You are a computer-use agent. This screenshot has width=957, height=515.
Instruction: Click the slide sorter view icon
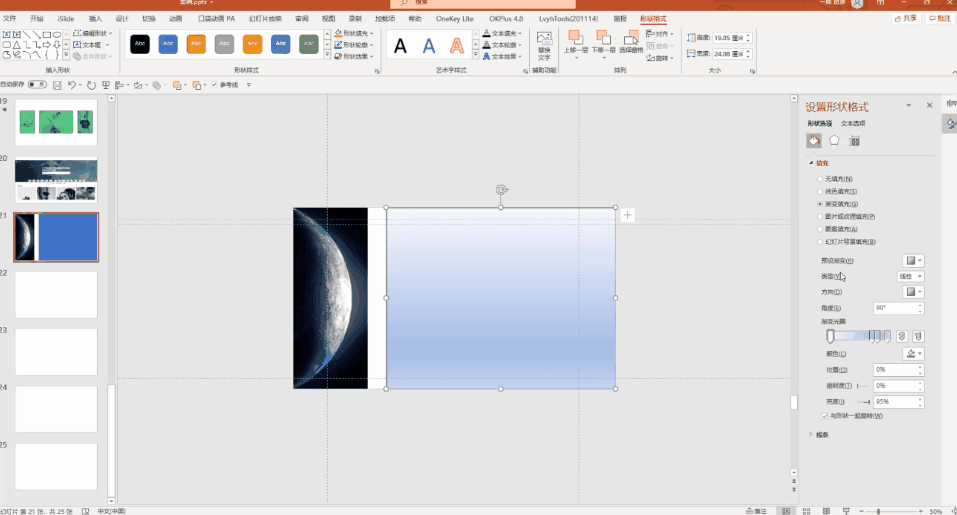click(806, 511)
